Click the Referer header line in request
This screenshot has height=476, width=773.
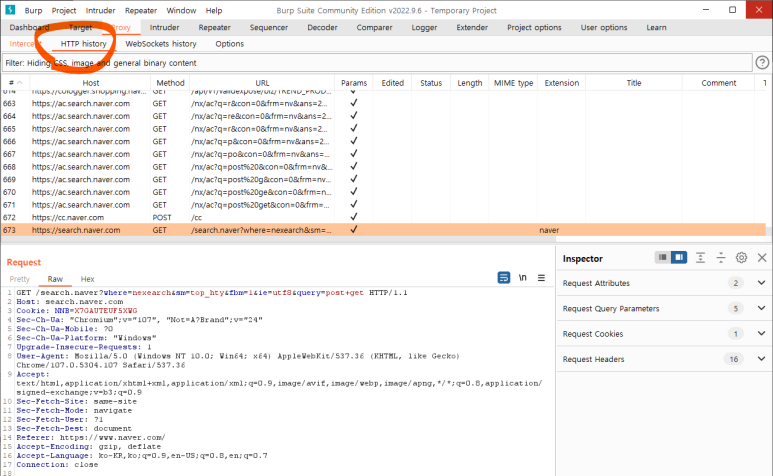click(91, 438)
